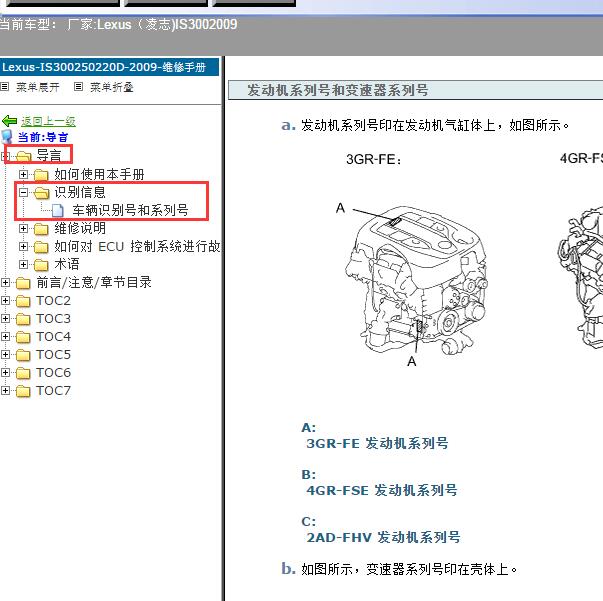
Task: Click the 菜单折叠 collapse-menu icon
Action: click(80, 87)
